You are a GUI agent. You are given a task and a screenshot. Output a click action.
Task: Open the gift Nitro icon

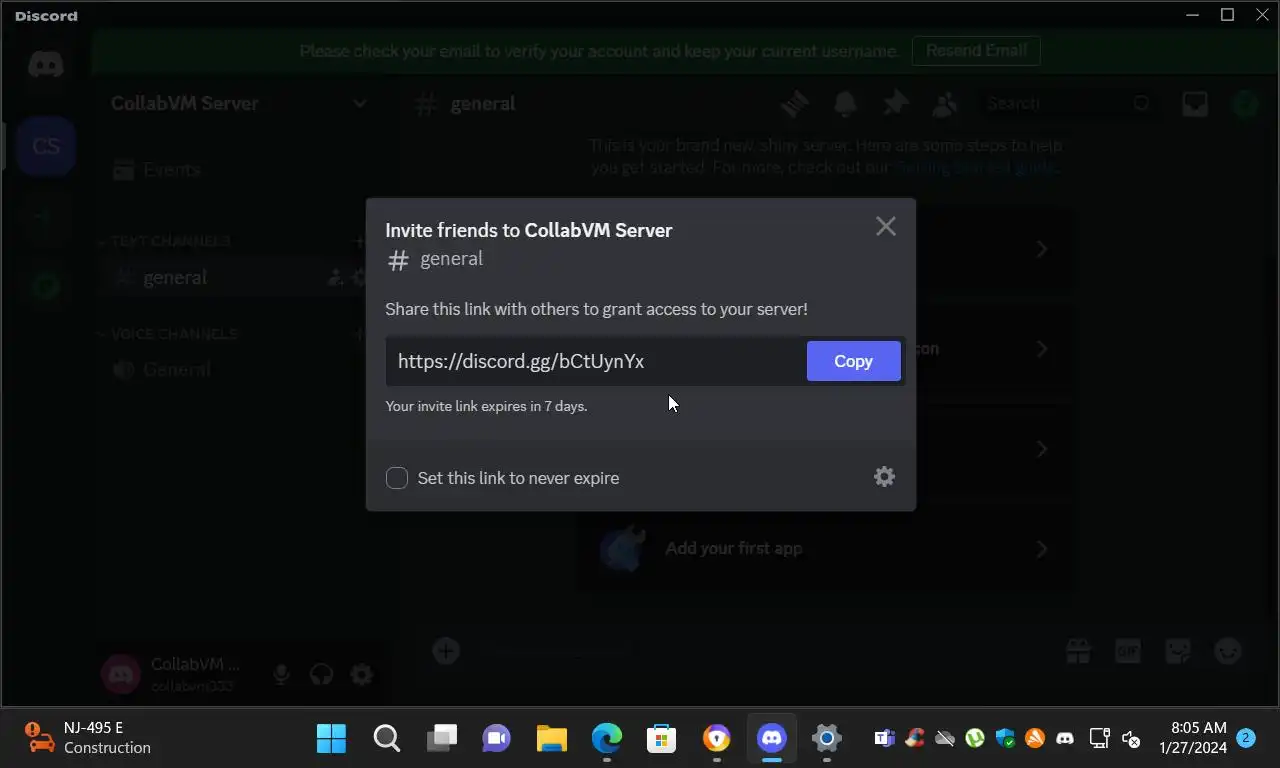pyautogui.click(x=1078, y=651)
